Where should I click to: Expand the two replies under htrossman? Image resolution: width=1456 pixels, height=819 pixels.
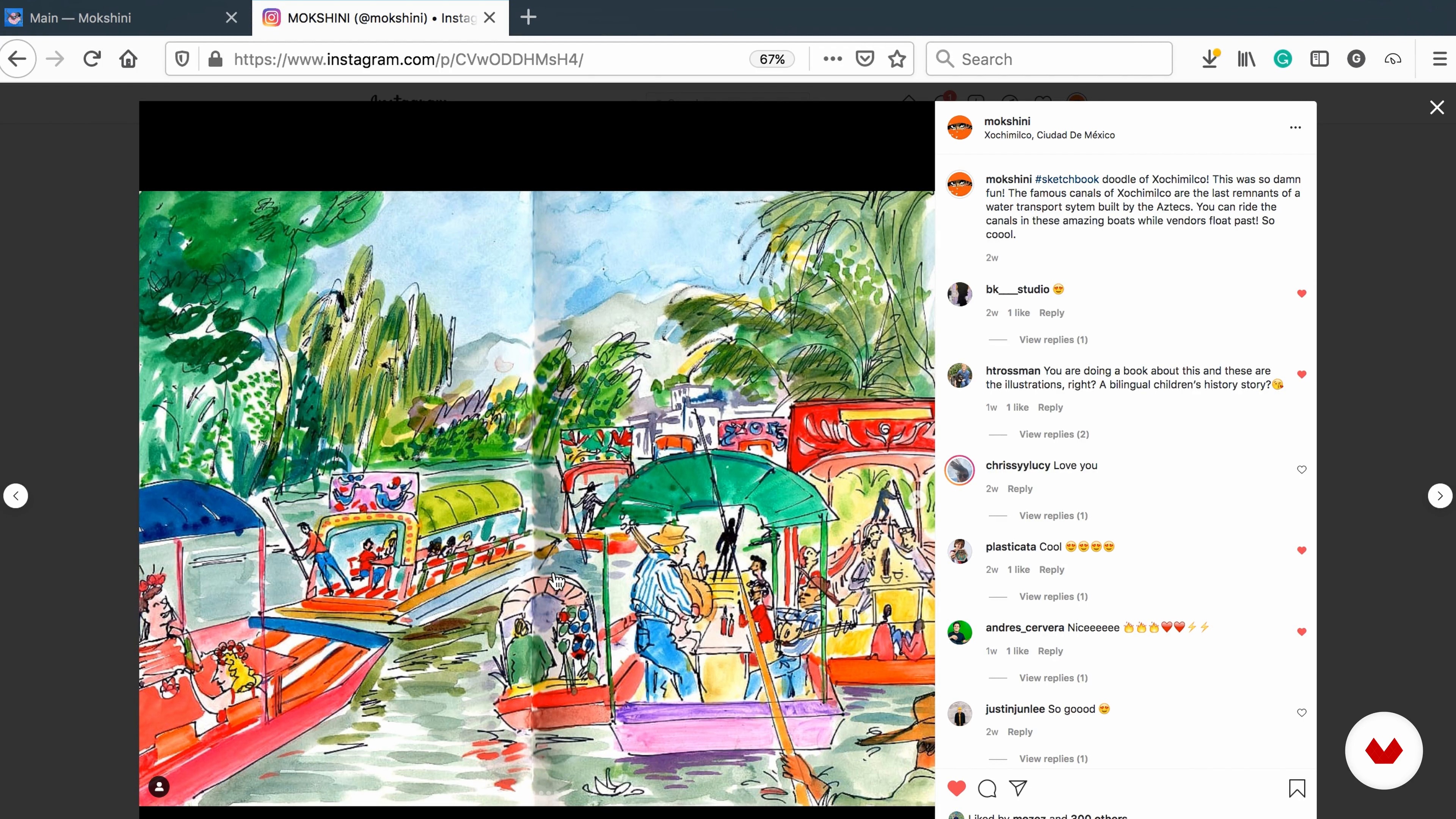pyautogui.click(x=1054, y=434)
